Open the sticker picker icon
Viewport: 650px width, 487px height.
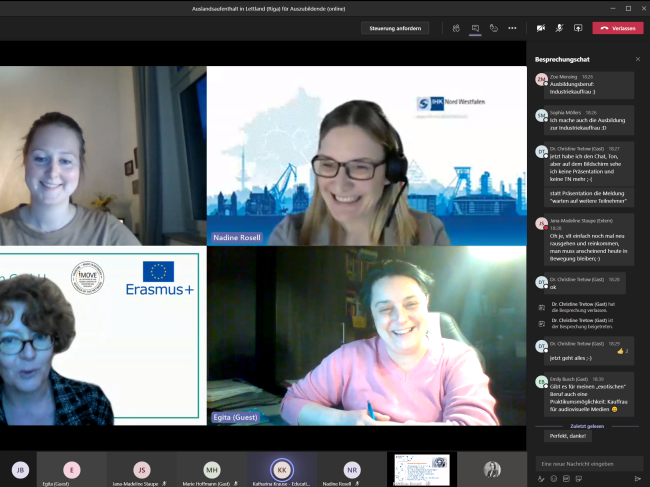[x=579, y=479]
